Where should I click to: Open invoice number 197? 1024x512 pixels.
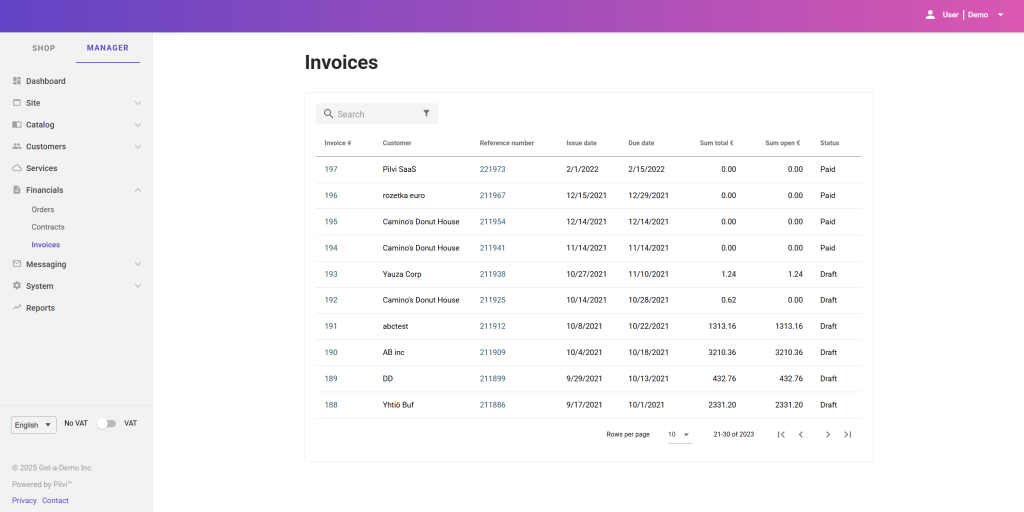[x=331, y=170]
